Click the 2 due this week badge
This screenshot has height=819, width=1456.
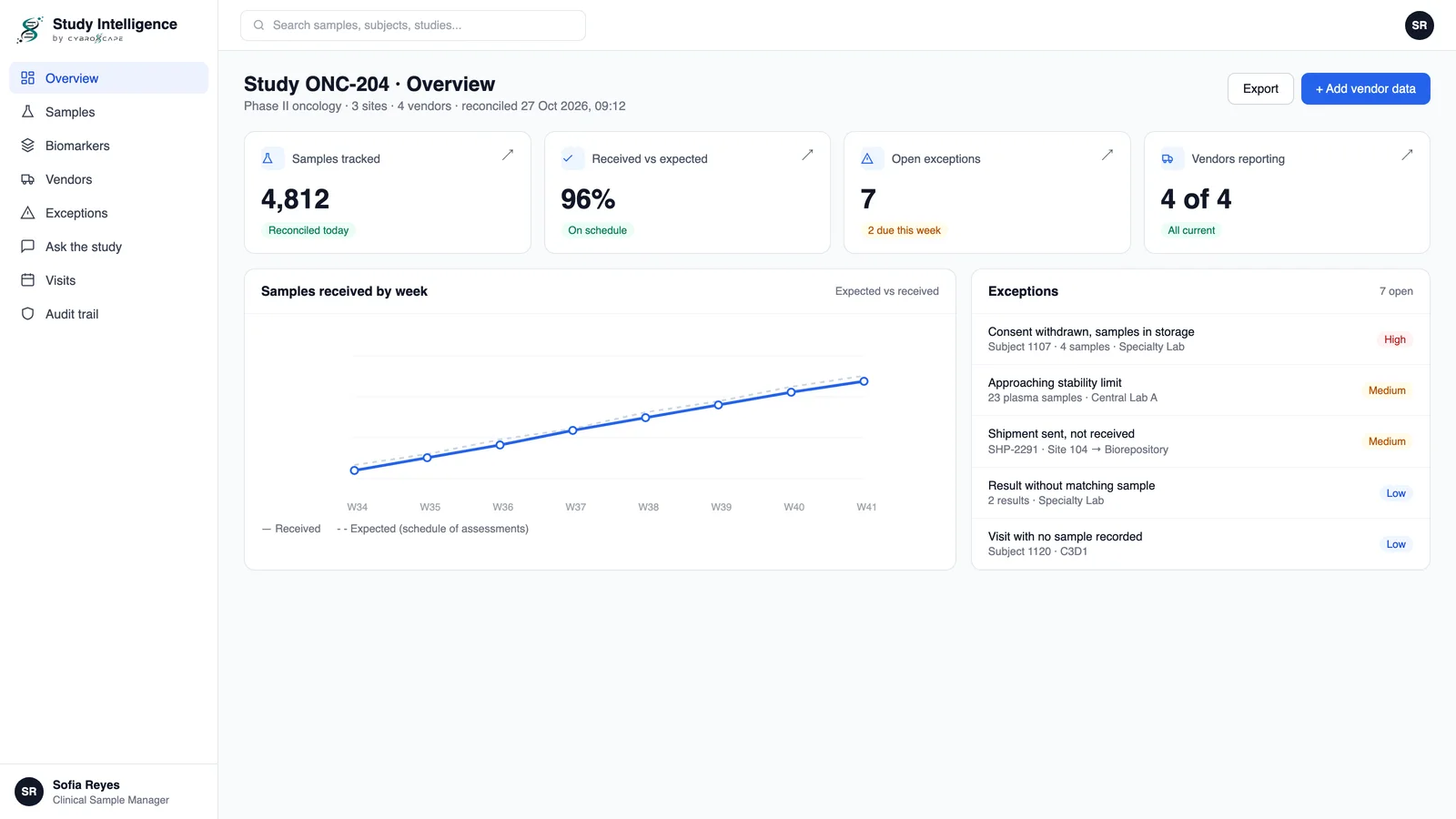click(x=904, y=230)
